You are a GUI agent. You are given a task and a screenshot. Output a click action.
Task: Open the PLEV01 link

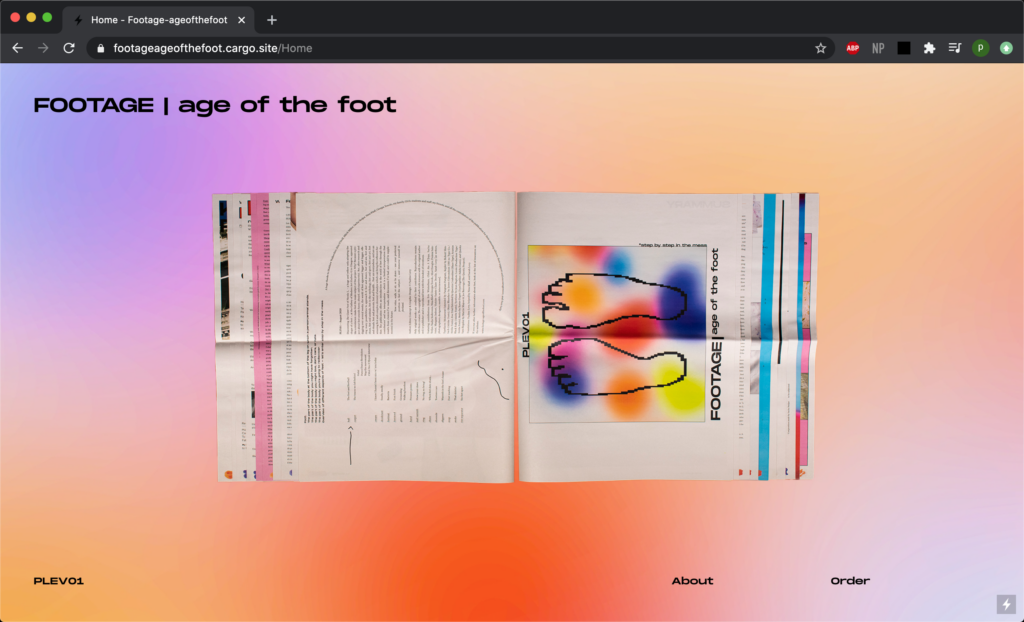tap(59, 581)
